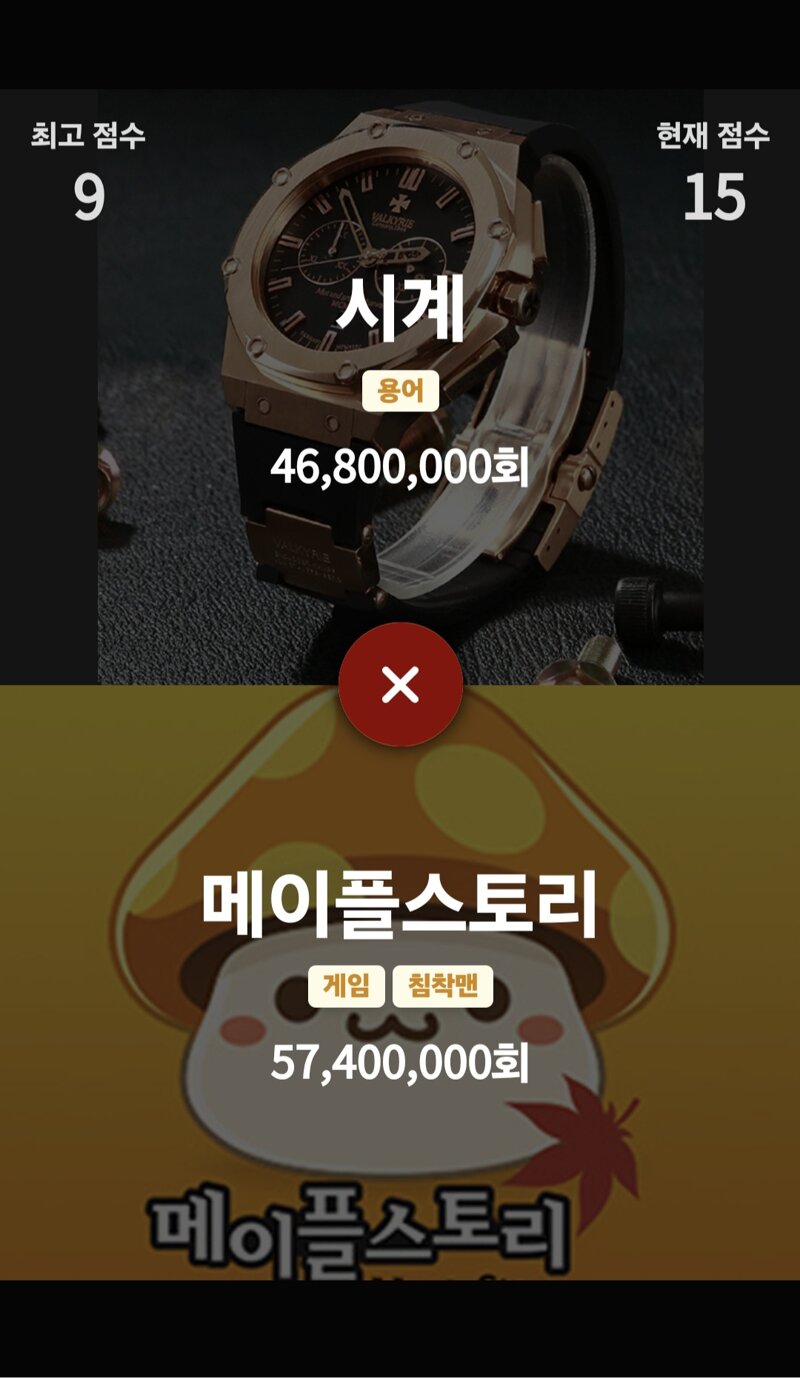Select the 침착맨 category tag
The image size is (800, 1379).
(x=443, y=987)
